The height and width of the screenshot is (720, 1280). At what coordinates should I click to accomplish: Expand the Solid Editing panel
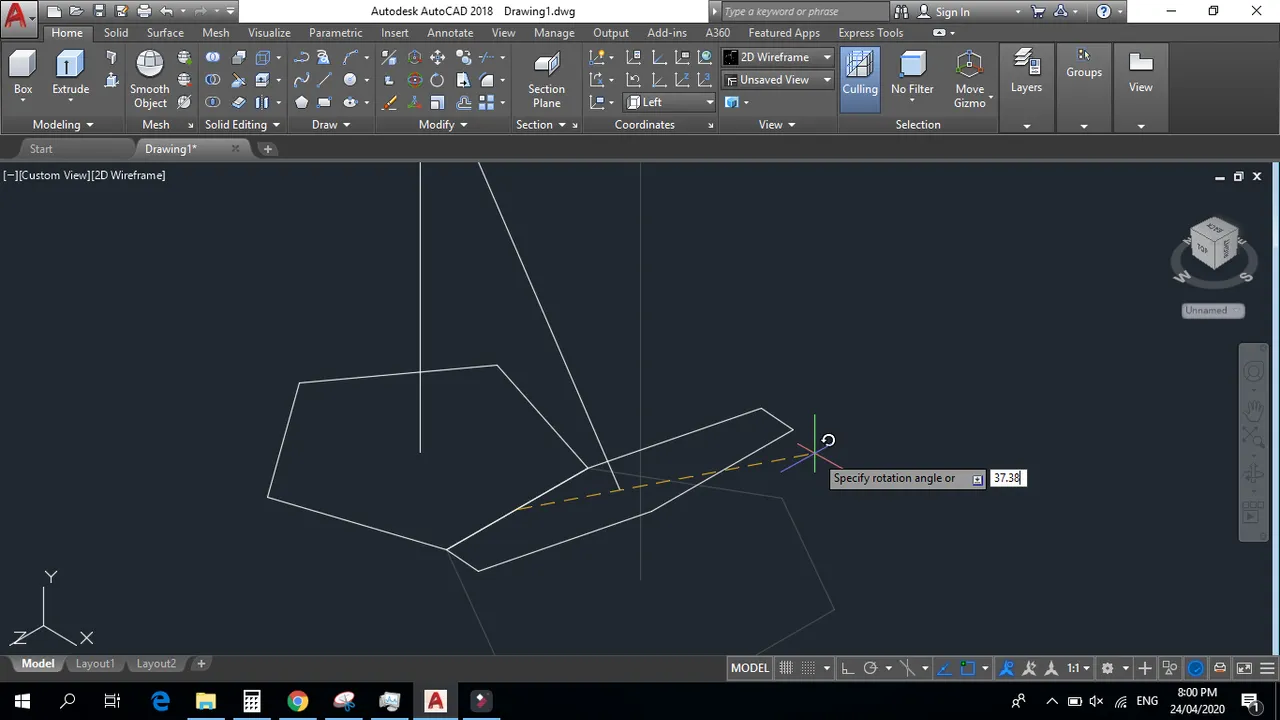(242, 125)
